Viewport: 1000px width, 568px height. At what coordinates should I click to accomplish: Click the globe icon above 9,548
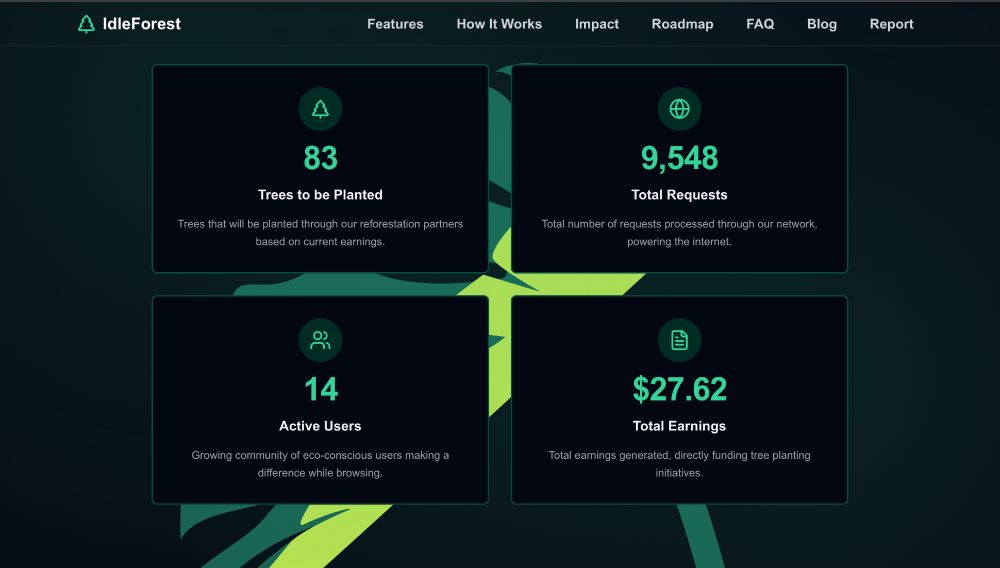tap(679, 109)
